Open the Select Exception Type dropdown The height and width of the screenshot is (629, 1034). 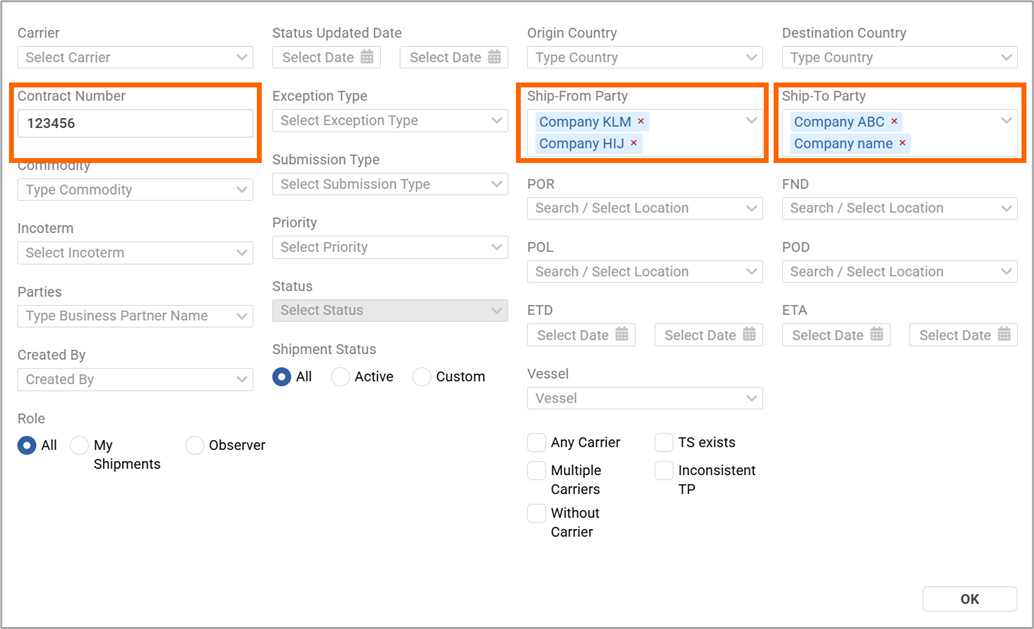(x=390, y=121)
